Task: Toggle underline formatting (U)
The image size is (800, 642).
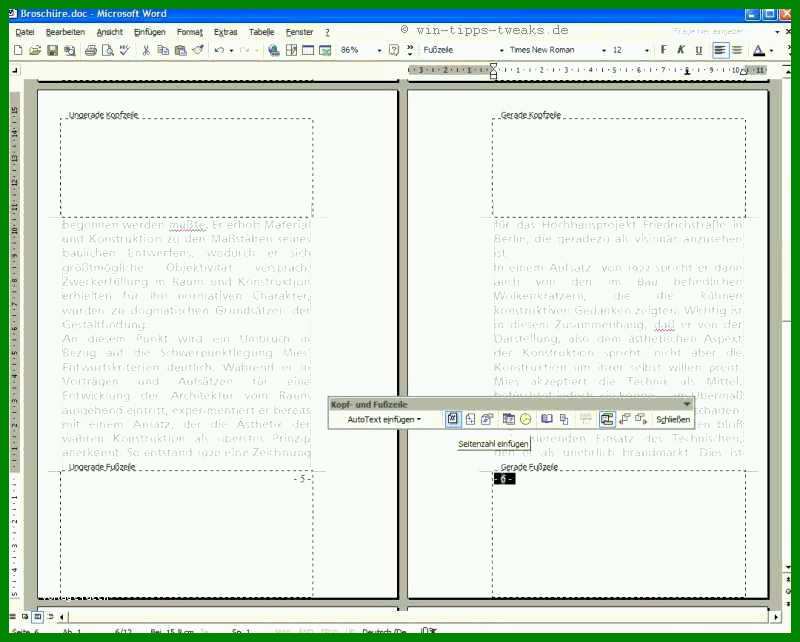Action: (698, 50)
